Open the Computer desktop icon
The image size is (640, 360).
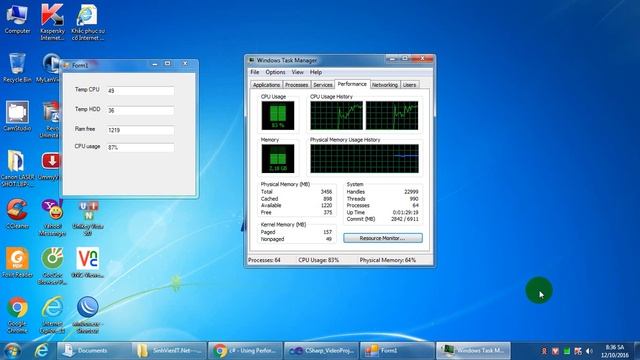coord(17,18)
